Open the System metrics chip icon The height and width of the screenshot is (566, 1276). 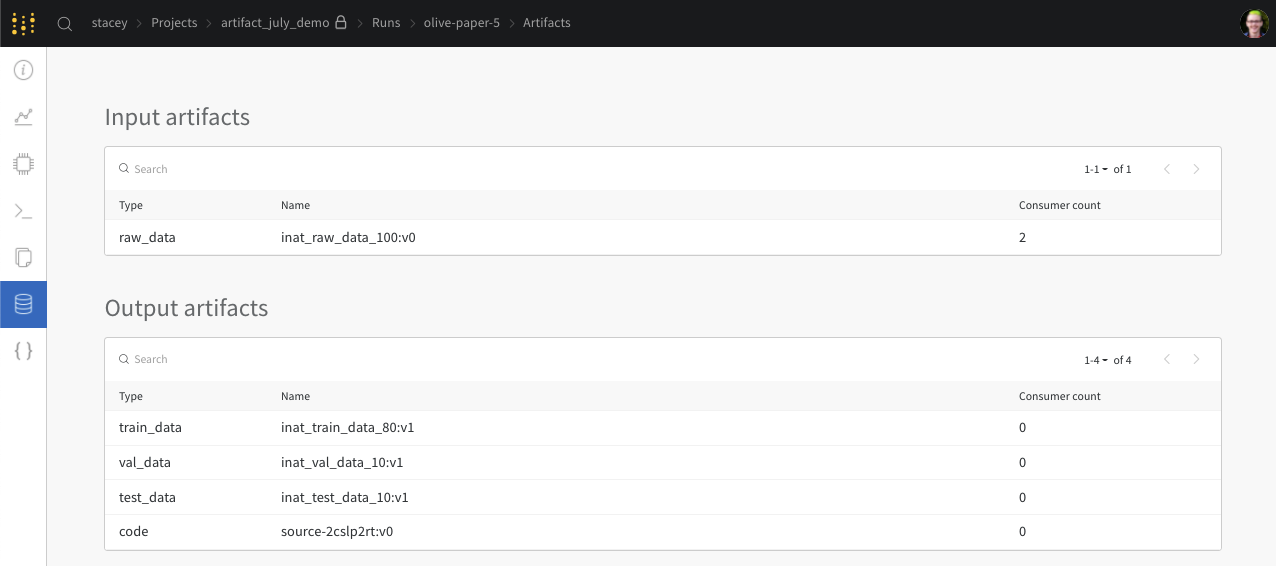click(x=23, y=164)
